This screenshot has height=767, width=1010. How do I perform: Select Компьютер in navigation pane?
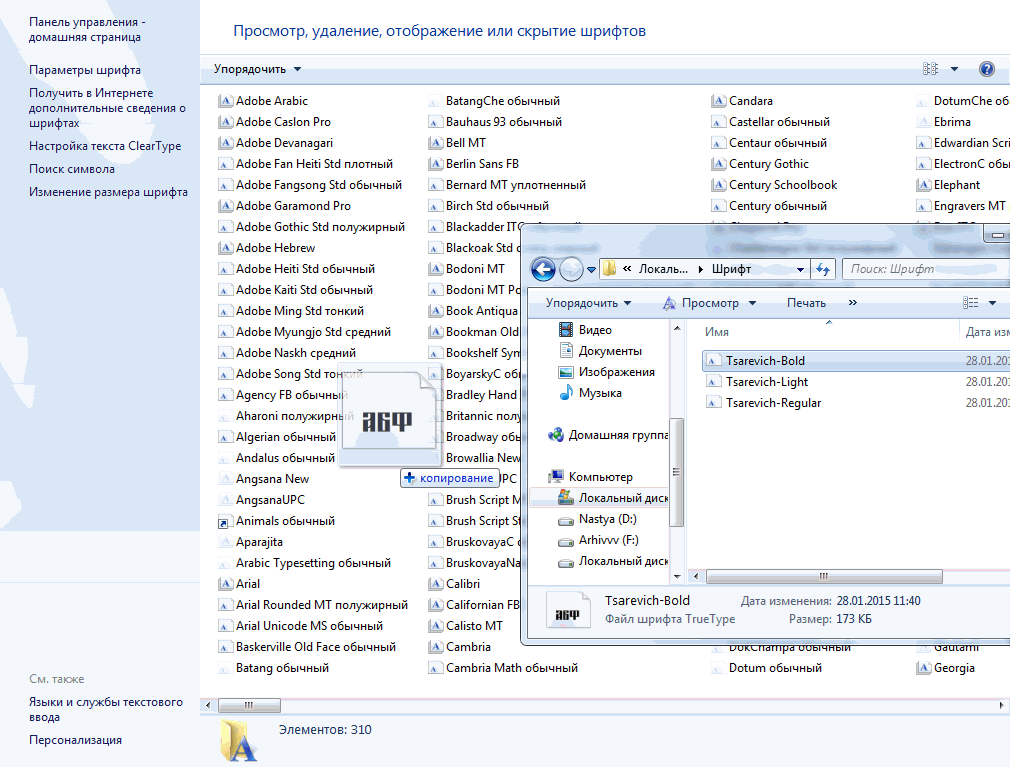click(591, 477)
